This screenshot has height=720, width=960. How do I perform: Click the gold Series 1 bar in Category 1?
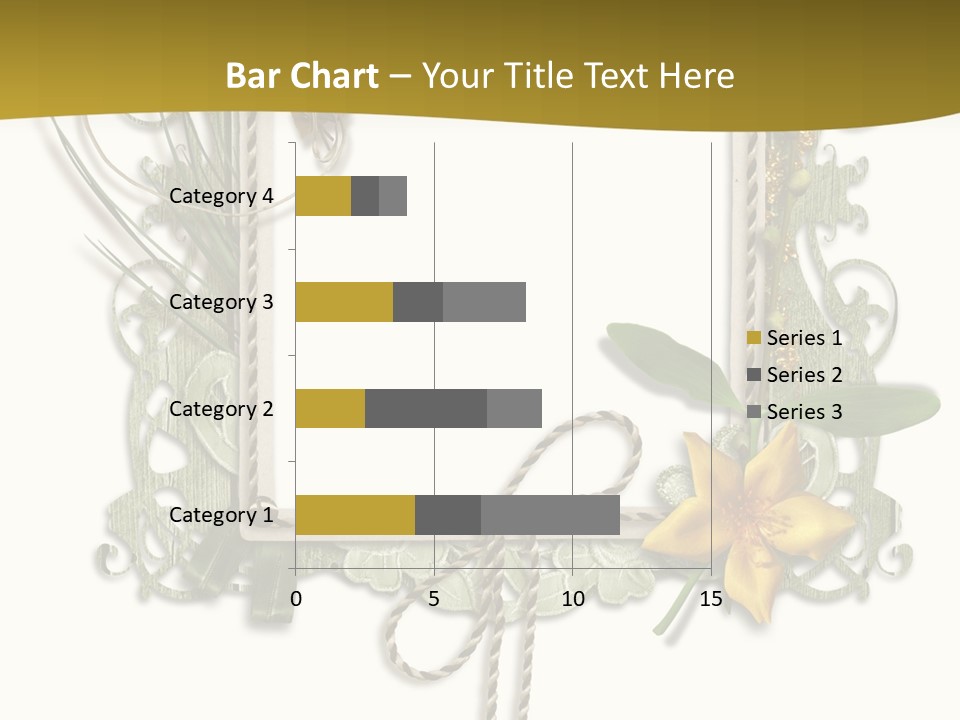pos(355,515)
